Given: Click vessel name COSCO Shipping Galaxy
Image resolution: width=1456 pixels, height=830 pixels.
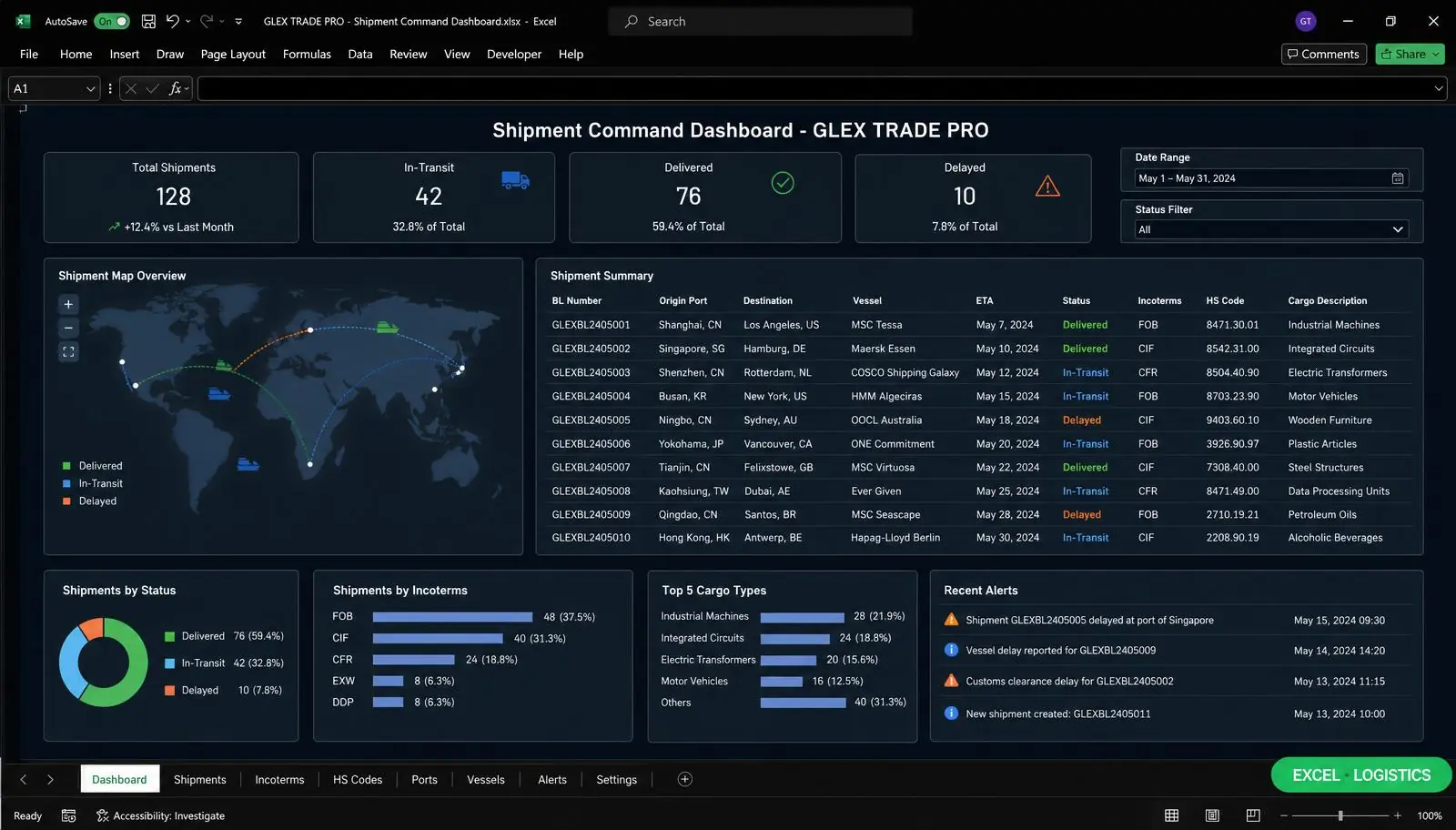Looking at the screenshot, I should (905, 372).
